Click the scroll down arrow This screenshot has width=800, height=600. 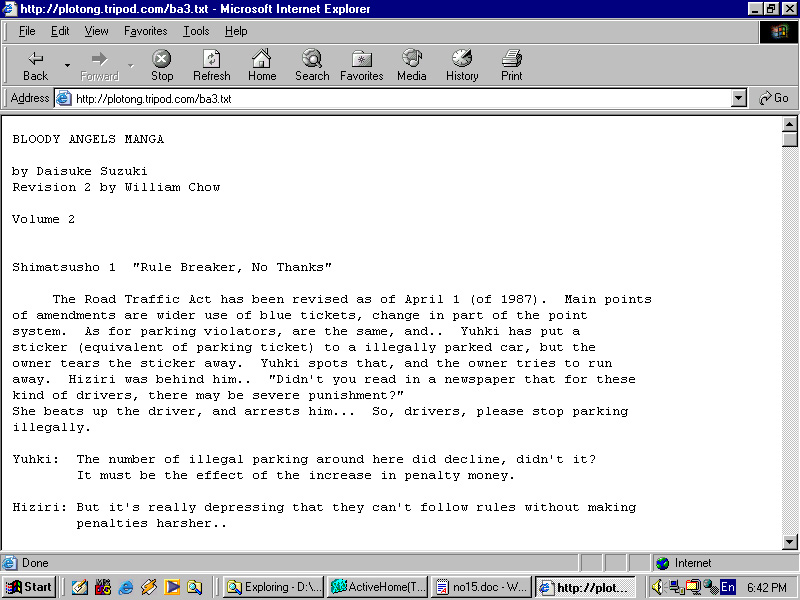[789, 542]
